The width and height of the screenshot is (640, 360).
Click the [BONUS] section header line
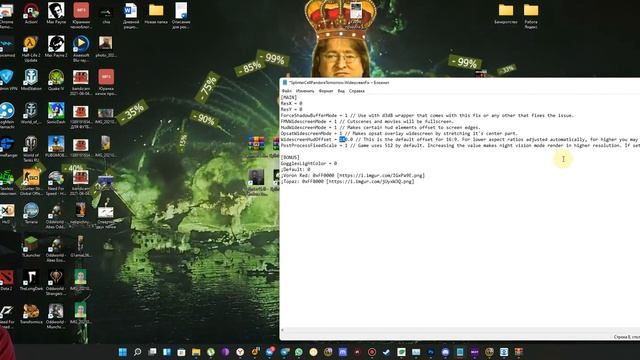point(290,158)
